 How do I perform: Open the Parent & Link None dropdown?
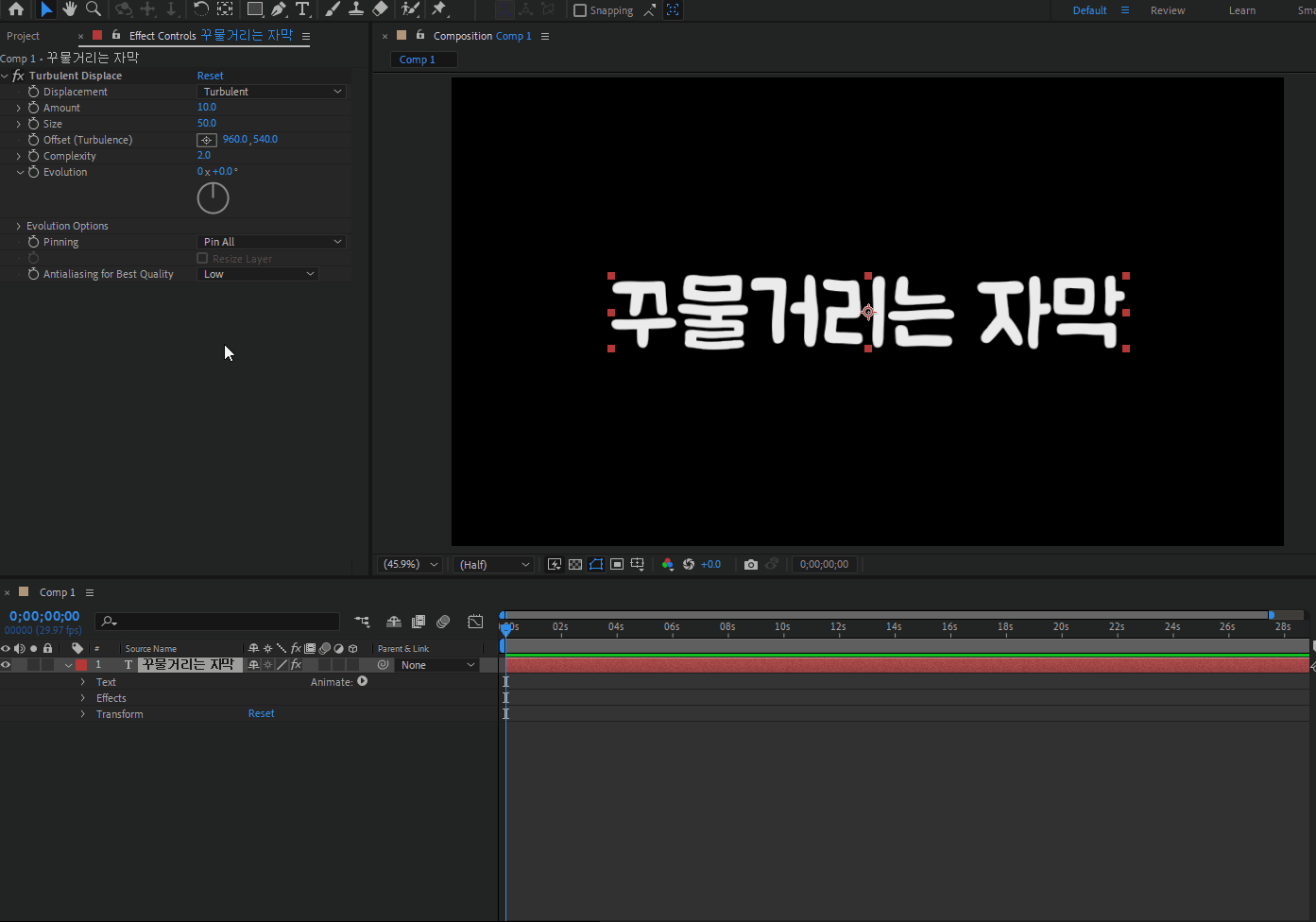tap(437, 665)
